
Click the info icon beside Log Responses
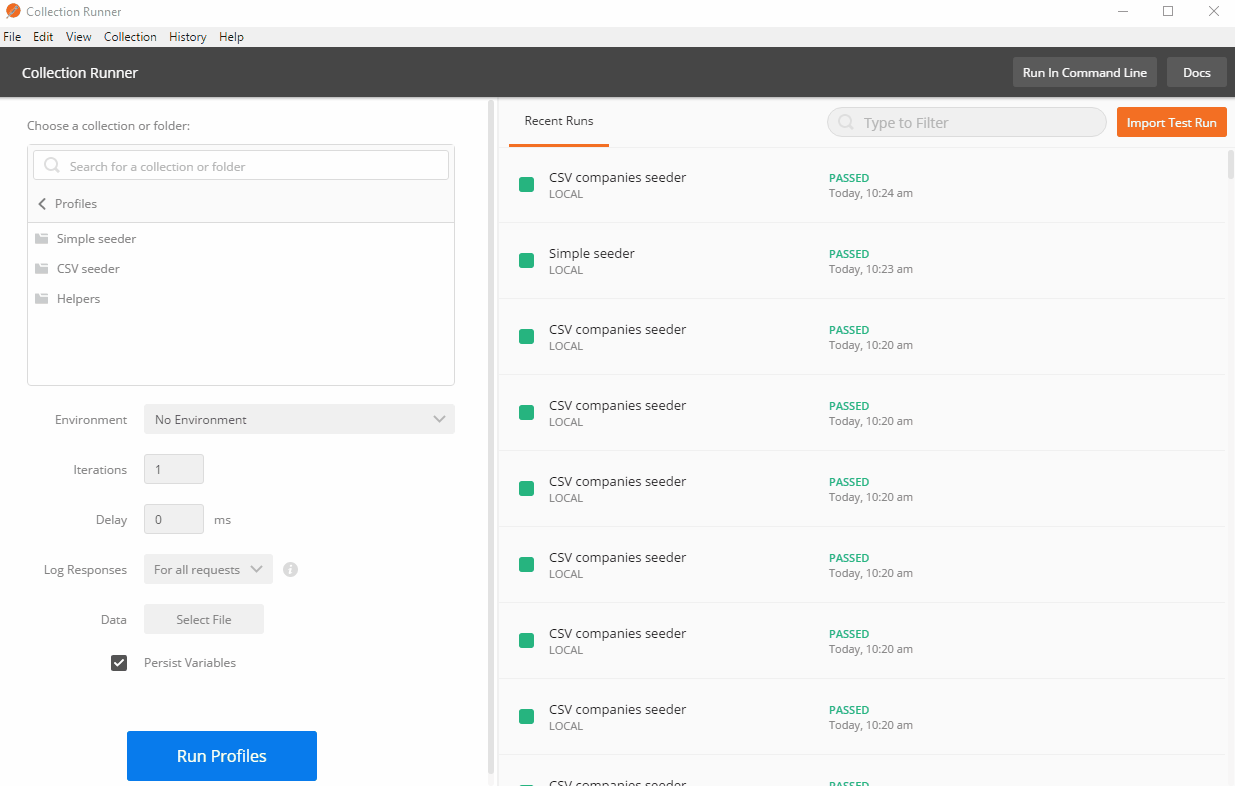290,569
